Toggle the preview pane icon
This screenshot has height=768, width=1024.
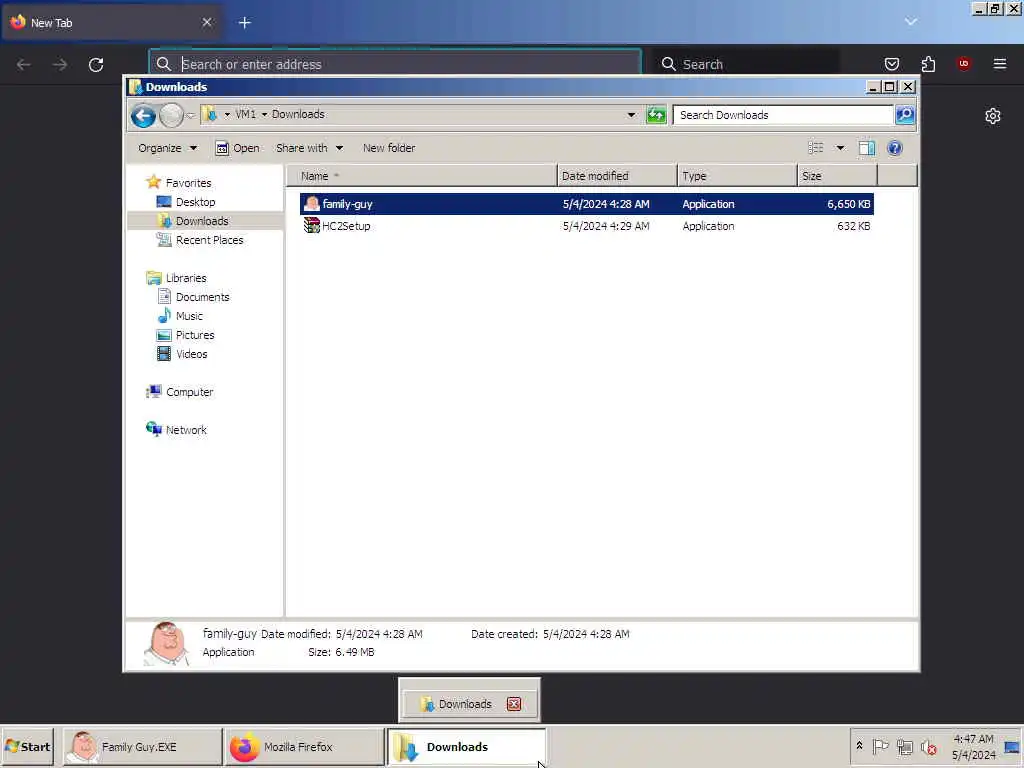(x=867, y=148)
